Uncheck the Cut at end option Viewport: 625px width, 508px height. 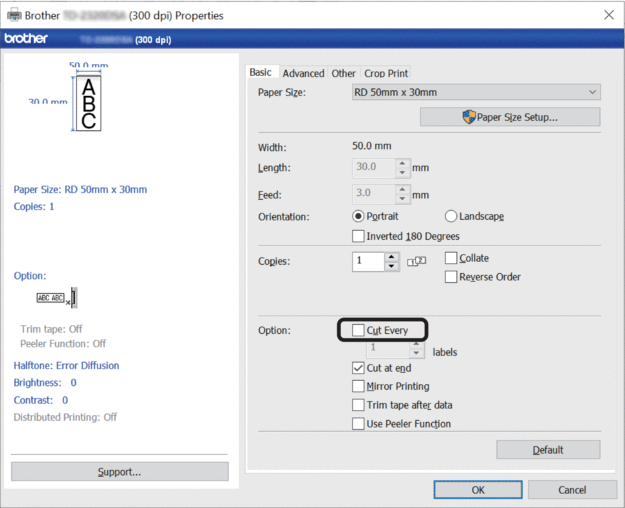coord(359,368)
